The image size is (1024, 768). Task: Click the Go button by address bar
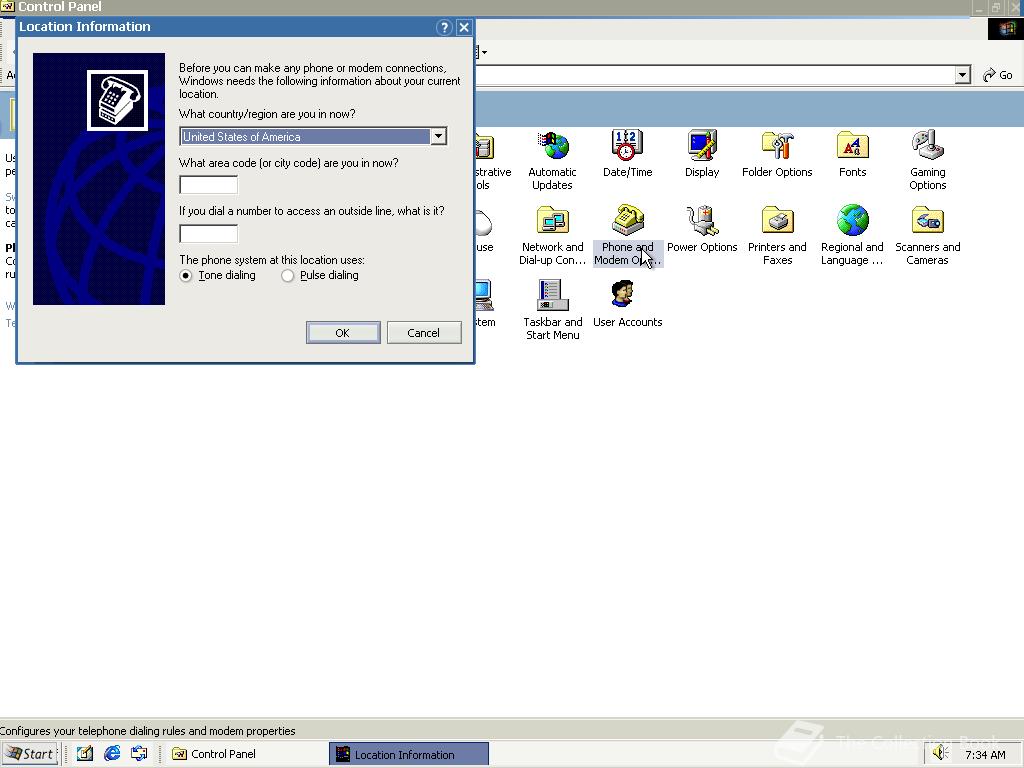point(998,75)
